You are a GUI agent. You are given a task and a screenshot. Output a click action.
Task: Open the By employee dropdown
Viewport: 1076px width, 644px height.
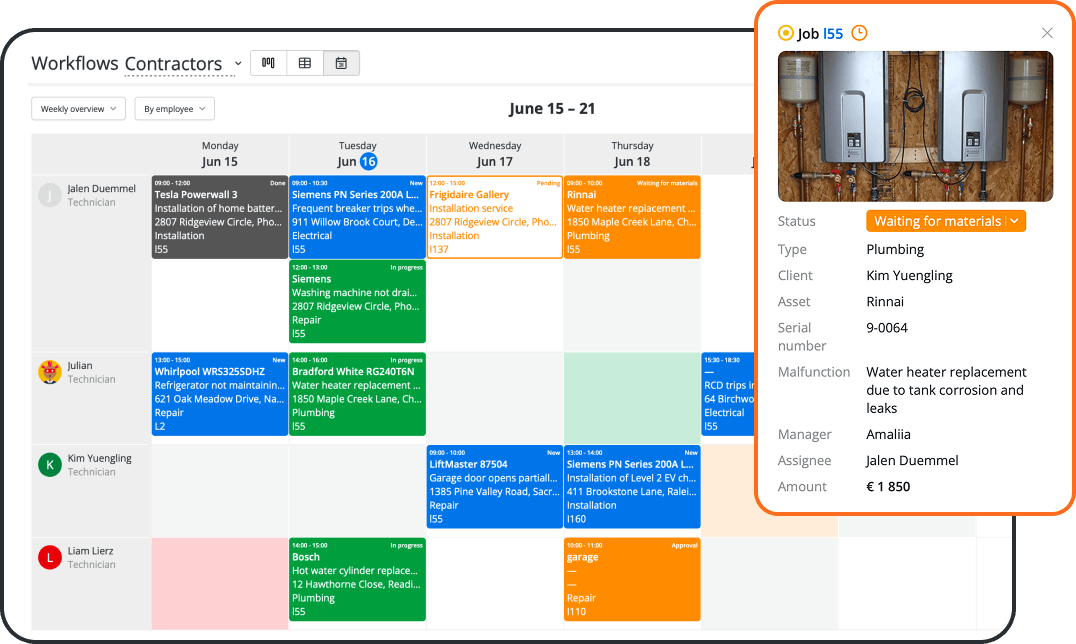point(174,108)
